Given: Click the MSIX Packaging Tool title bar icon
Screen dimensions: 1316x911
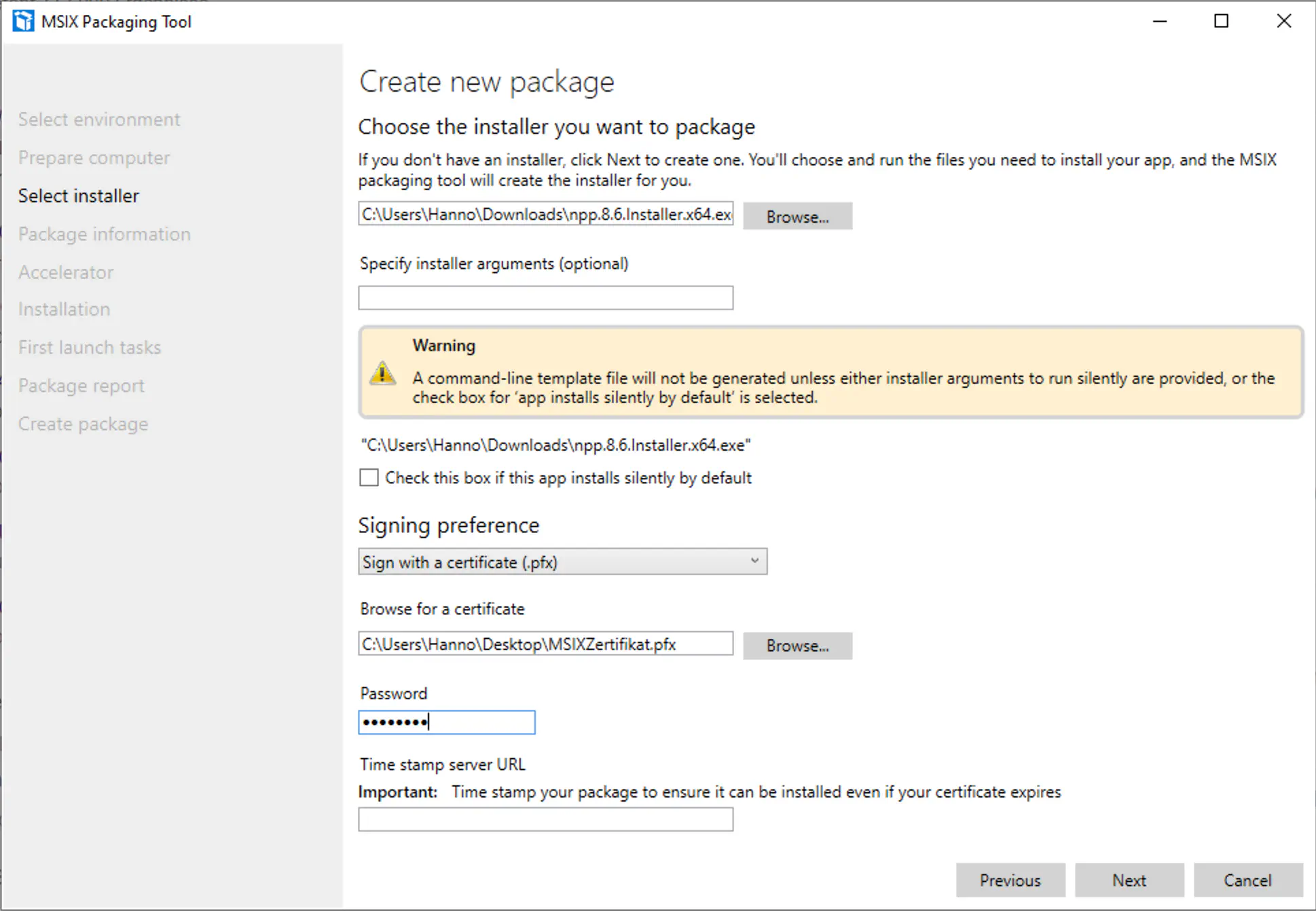Looking at the screenshot, I should click(x=24, y=21).
